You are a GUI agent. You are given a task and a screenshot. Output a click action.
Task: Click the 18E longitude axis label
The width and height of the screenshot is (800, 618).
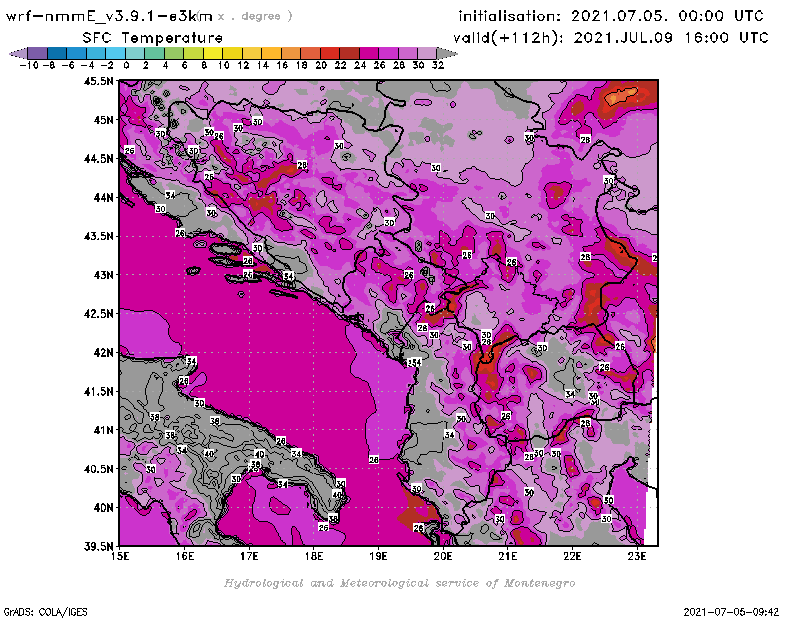(314, 556)
